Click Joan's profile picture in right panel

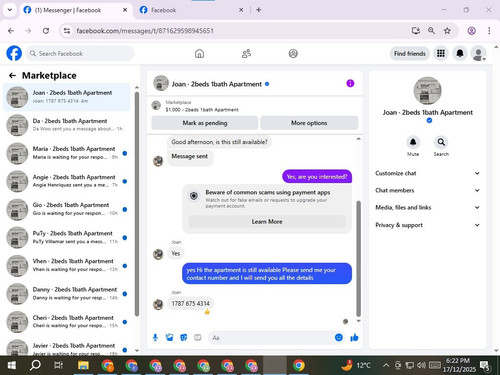coord(427,91)
